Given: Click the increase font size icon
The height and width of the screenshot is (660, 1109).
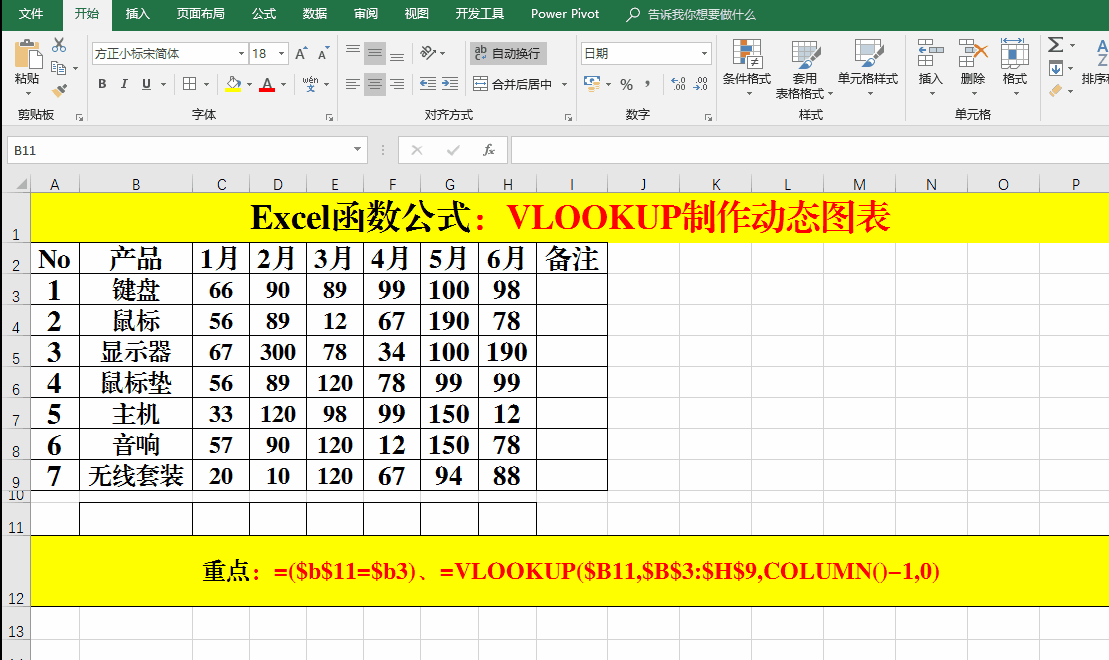Looking at the screenshot, I should (300, 54).
